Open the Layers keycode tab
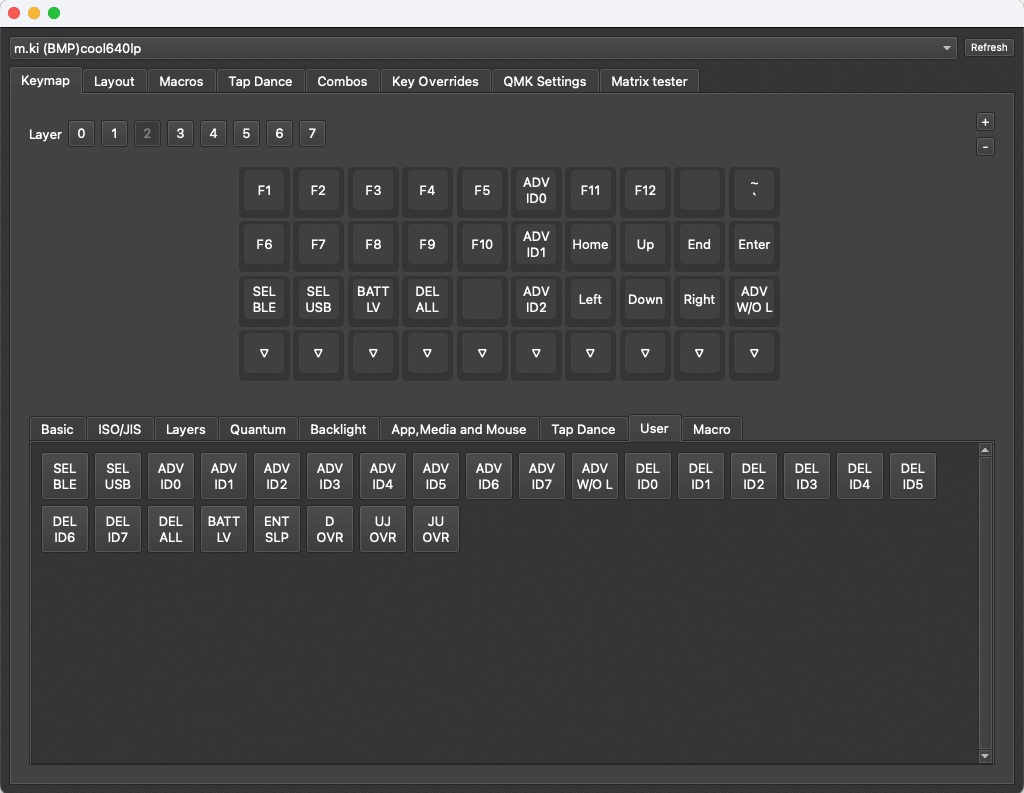The image size is (1024, 793). click(x=185, y=429)
